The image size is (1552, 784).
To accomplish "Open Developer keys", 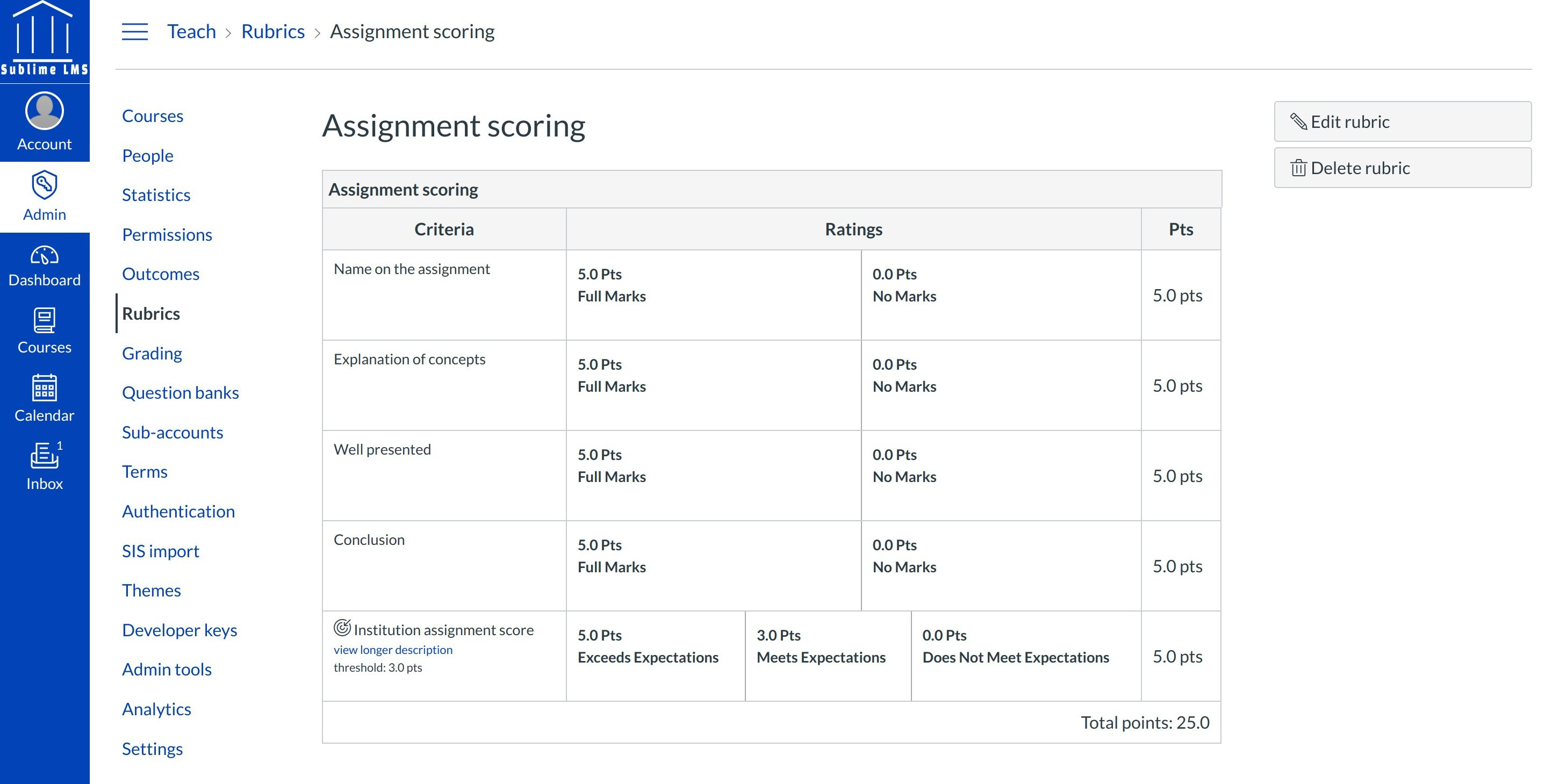I will 179,630.
